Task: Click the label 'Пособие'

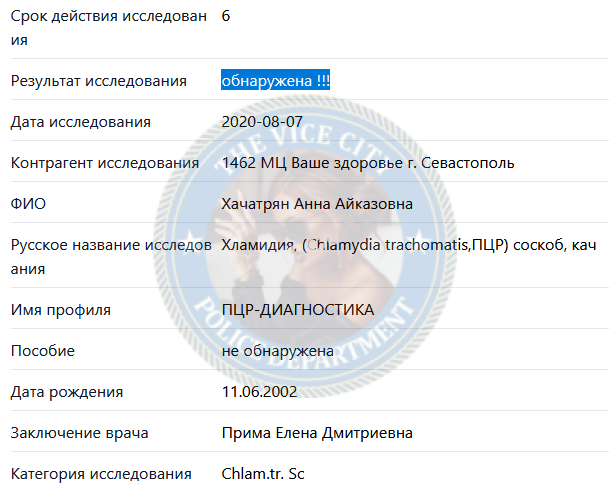Action: pos(43,351)
